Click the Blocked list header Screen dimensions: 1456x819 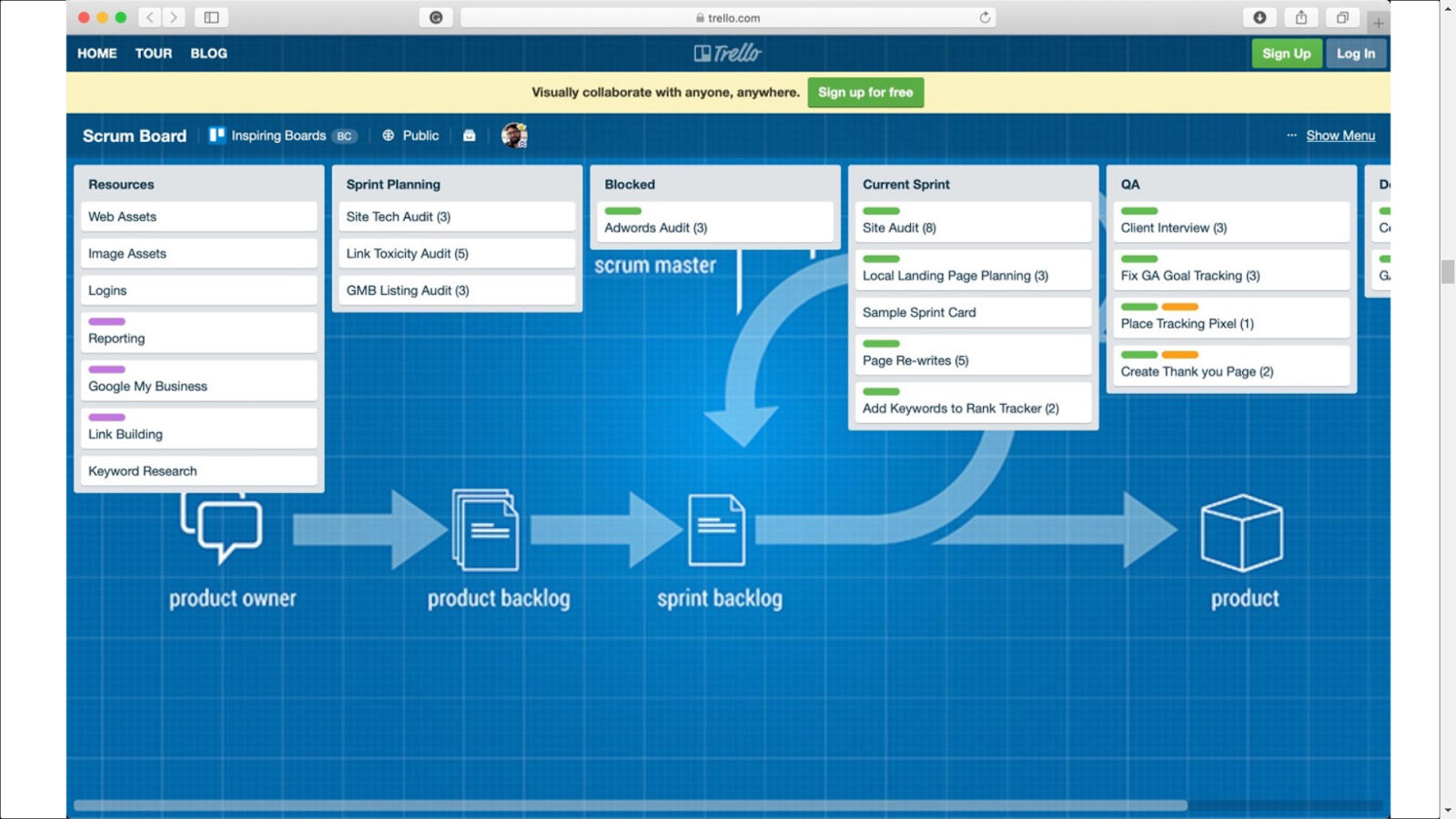(630, 184)
